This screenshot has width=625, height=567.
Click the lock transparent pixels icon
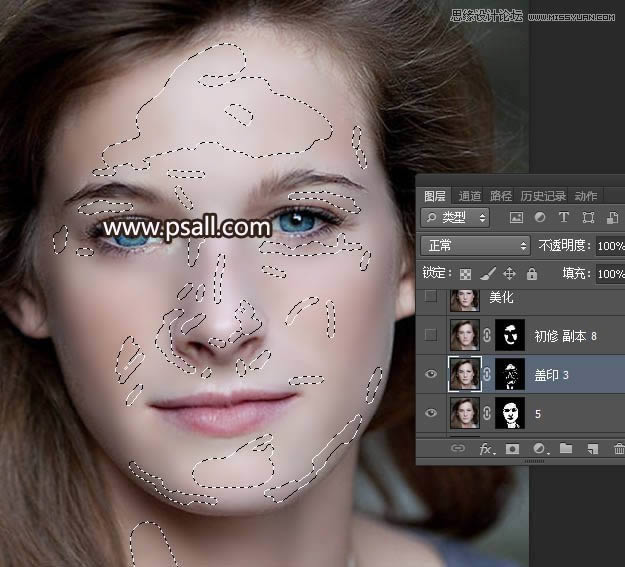464,273
